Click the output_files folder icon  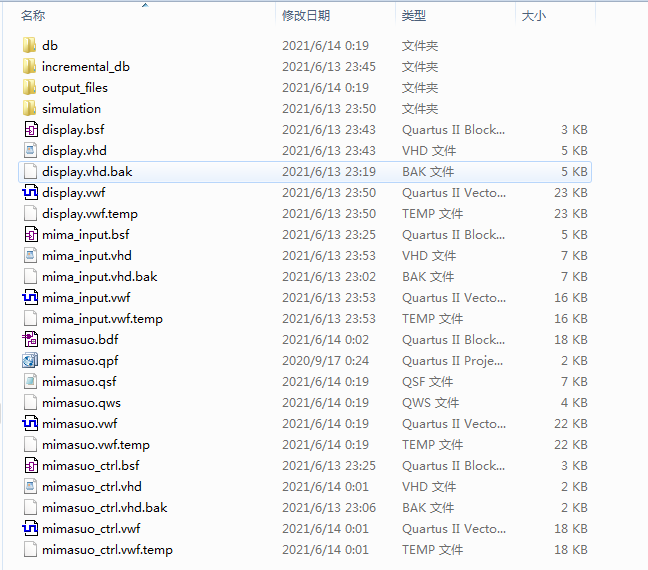click(29, 88)
